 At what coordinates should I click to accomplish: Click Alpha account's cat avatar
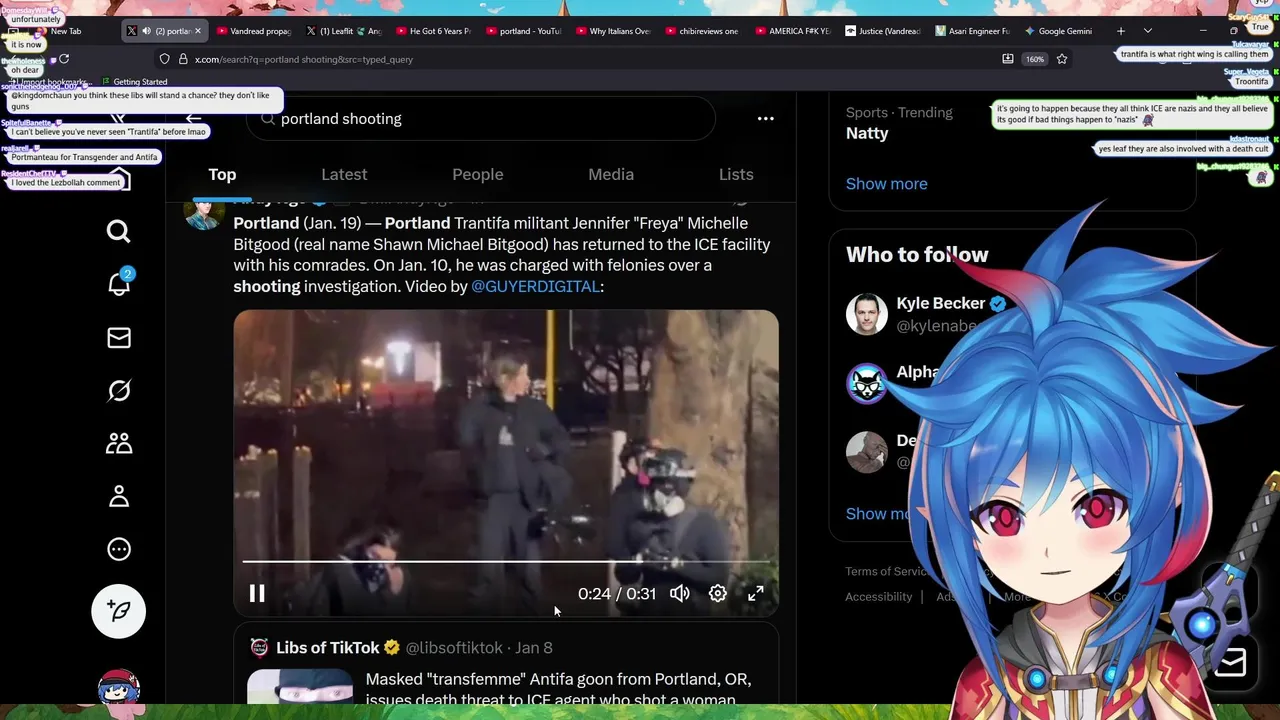coord(866,383)
